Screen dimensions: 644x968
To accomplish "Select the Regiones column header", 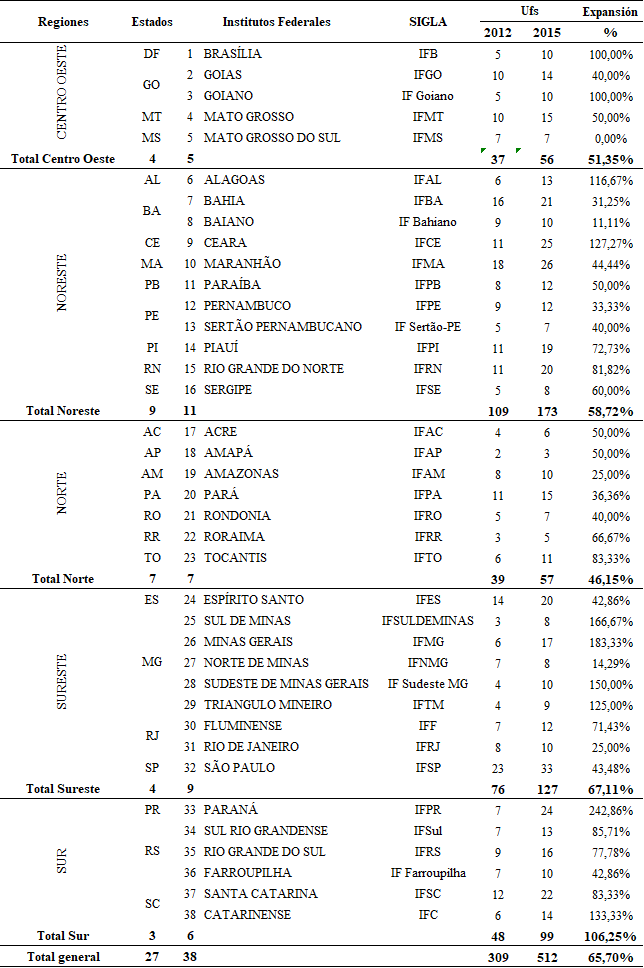I will (63, 22).
